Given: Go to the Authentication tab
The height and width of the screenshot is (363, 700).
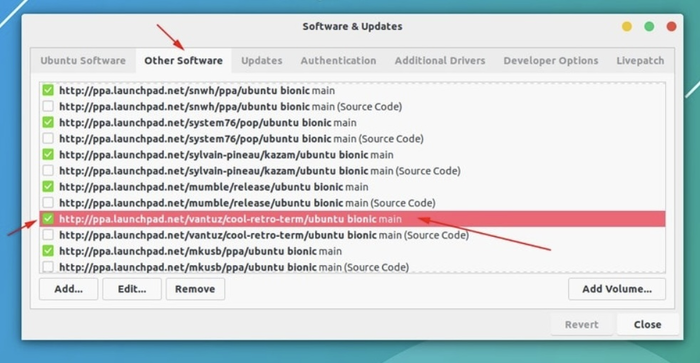Looking at the screenshot, I should pyautogui.click(x=338, y=61).
